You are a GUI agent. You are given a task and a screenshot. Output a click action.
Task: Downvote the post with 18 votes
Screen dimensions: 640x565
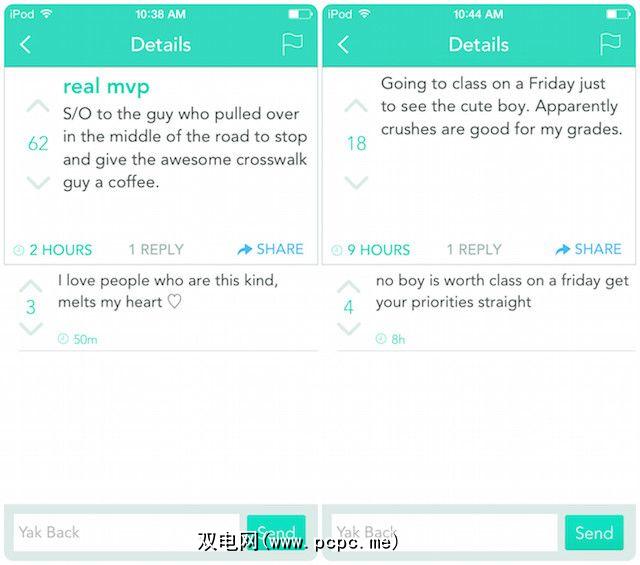(x=356, y=182)
